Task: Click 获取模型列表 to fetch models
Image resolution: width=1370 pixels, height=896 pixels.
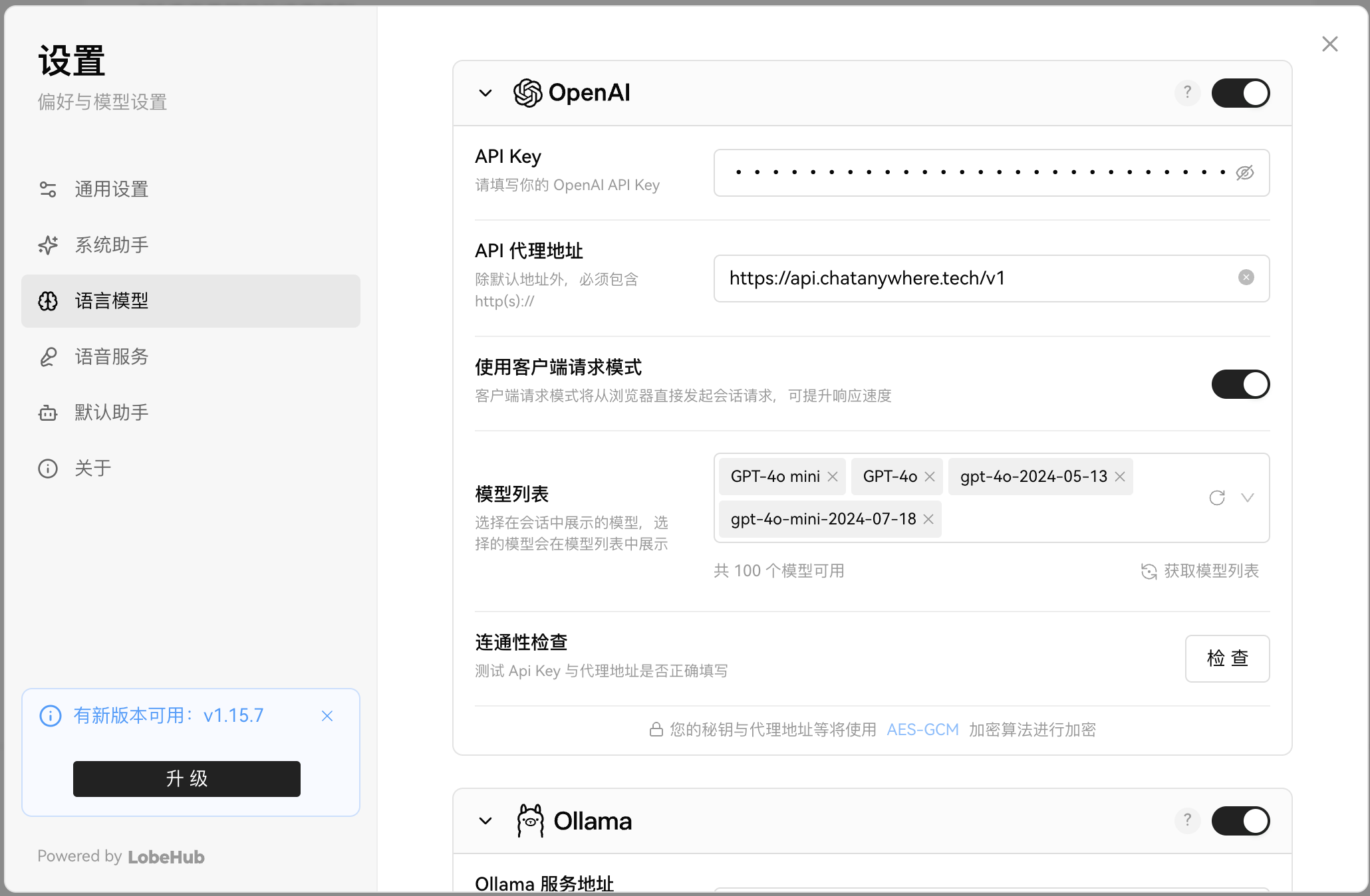Action: coord(1200,571)
